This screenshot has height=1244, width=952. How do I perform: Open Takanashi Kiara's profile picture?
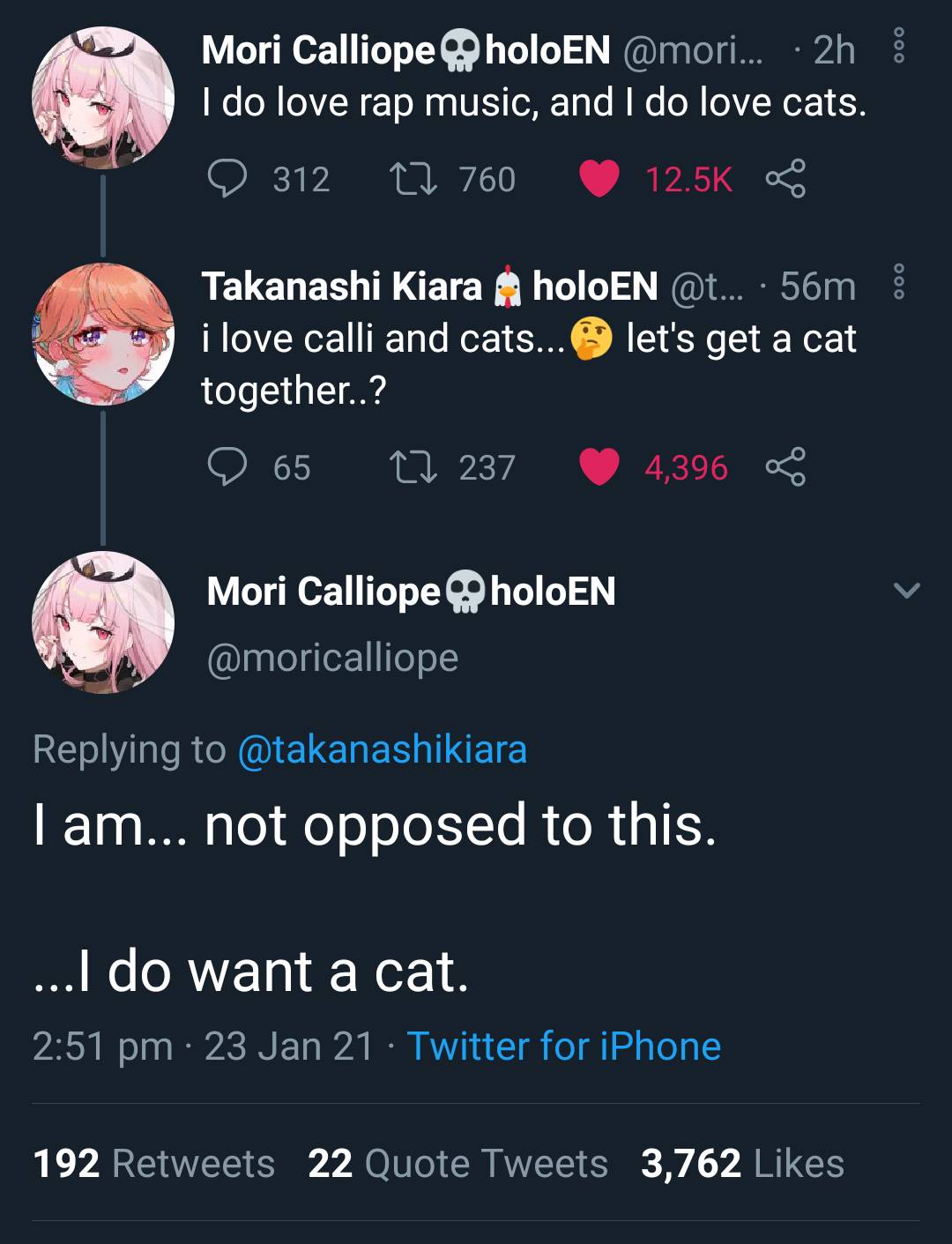point(103,334)
